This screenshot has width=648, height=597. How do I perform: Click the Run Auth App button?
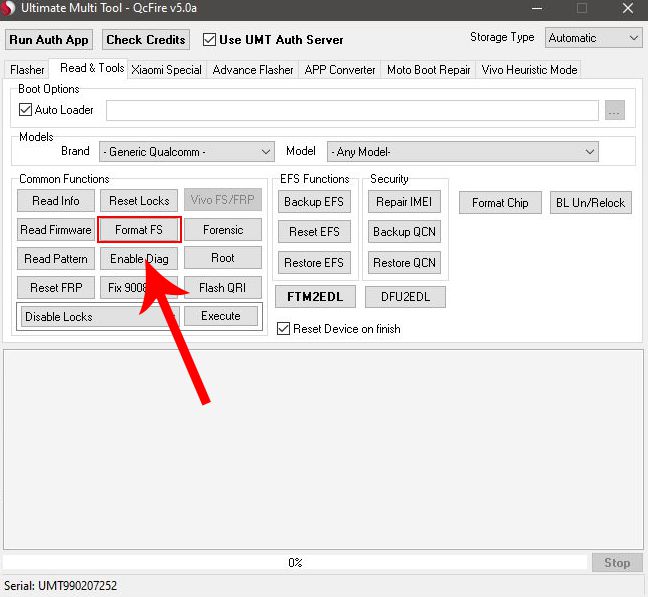coord(49,40)
